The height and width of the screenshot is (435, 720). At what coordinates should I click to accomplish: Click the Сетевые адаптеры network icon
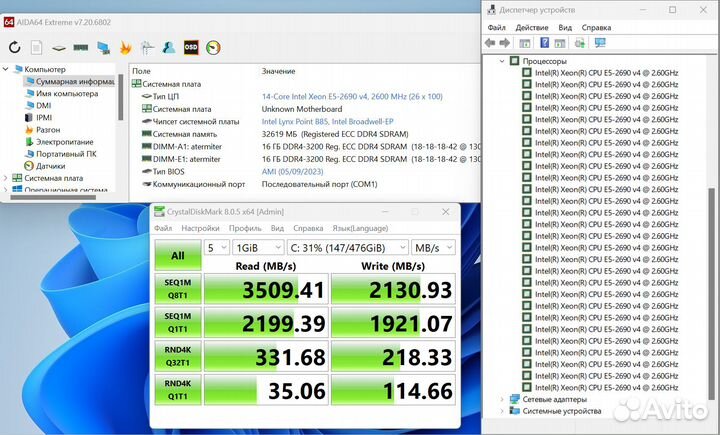(x=514, y=399)
